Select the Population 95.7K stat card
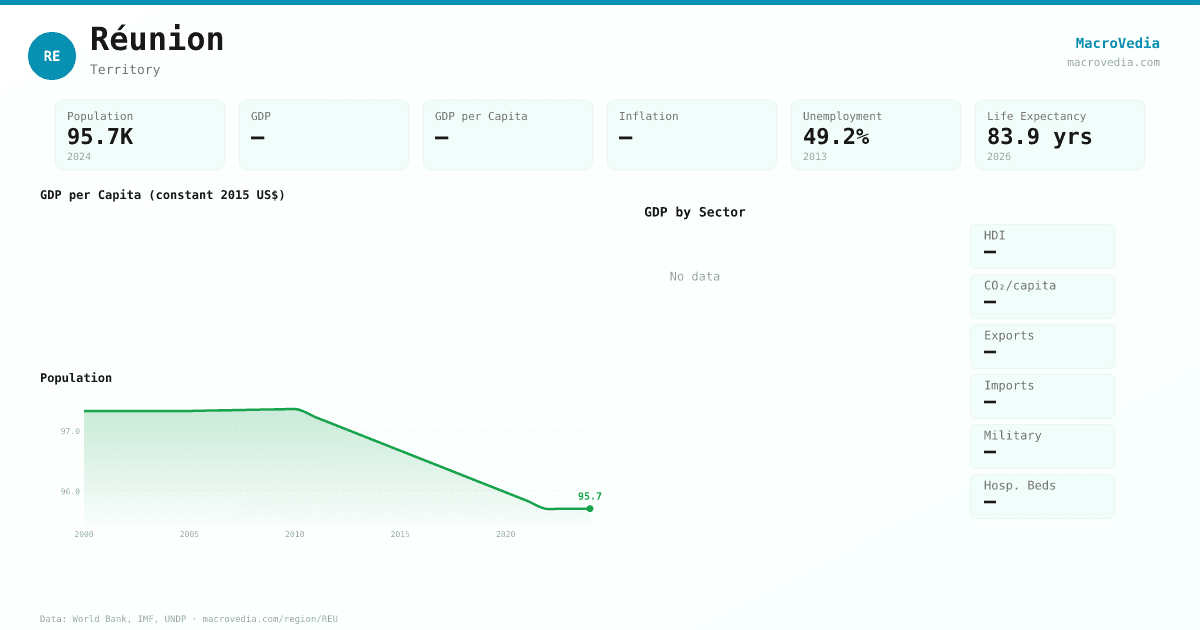Viewport: 1200px width, 630px height. 140,135
